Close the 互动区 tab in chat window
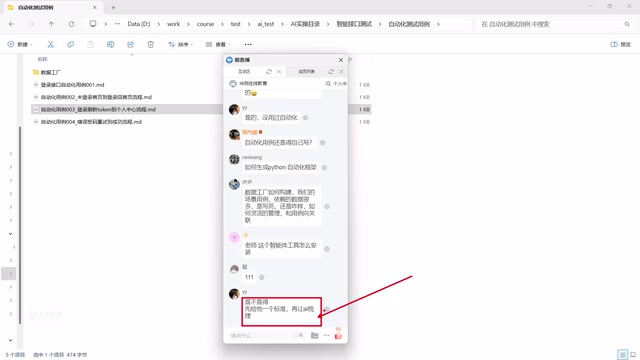The image size is (640, 360). pyautogui.click(x=279, y=71)
